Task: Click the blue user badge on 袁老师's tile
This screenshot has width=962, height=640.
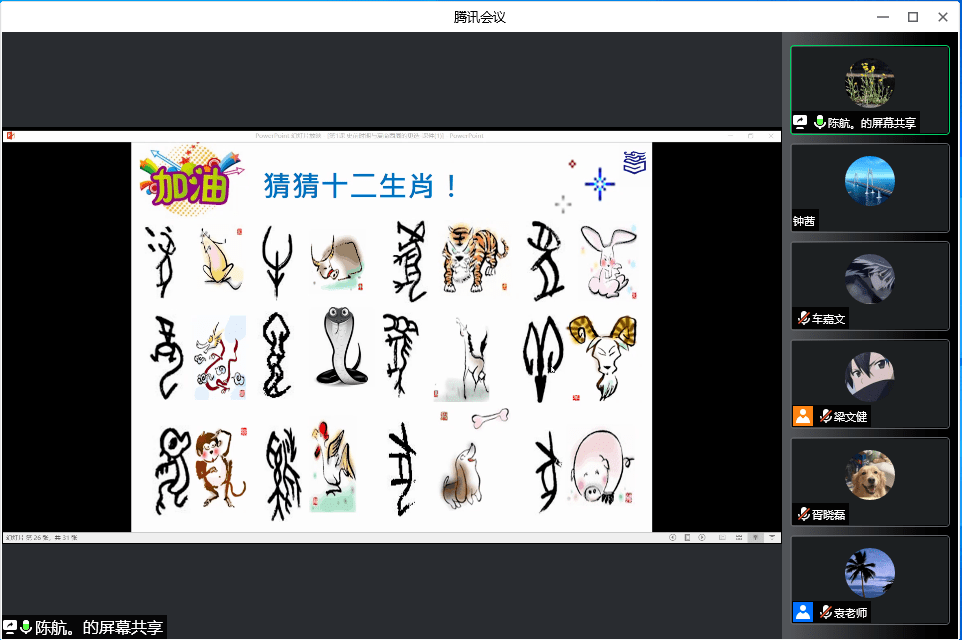Action: tap(802, 612)
